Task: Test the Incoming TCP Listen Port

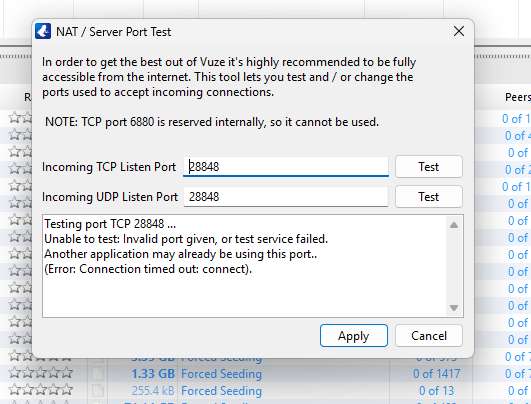Action: tap(428, 167)
